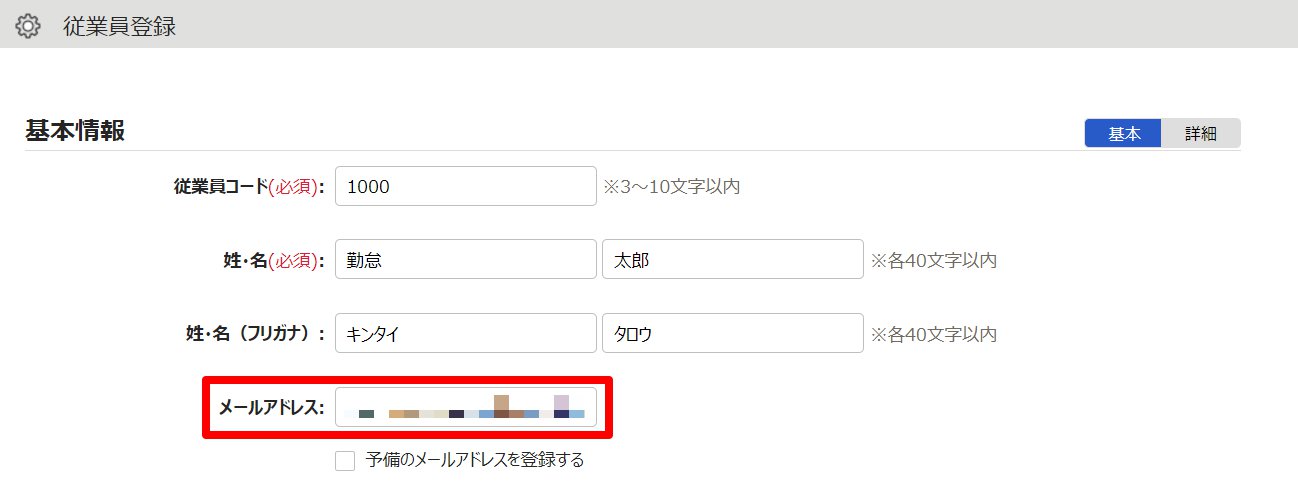
Task: Click the ※各40文字以内 hint beside タロウ
Action: (x=934, y=334)
